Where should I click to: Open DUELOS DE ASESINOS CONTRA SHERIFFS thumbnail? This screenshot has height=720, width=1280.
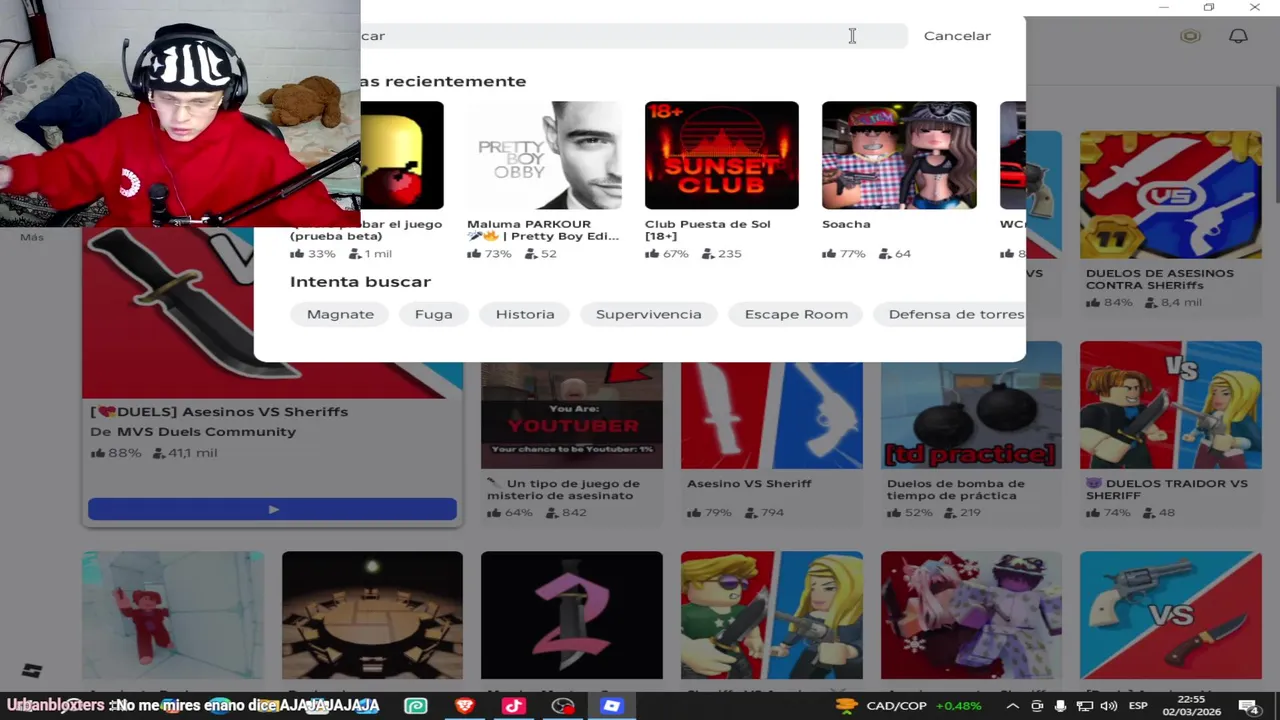(1171, 195)
